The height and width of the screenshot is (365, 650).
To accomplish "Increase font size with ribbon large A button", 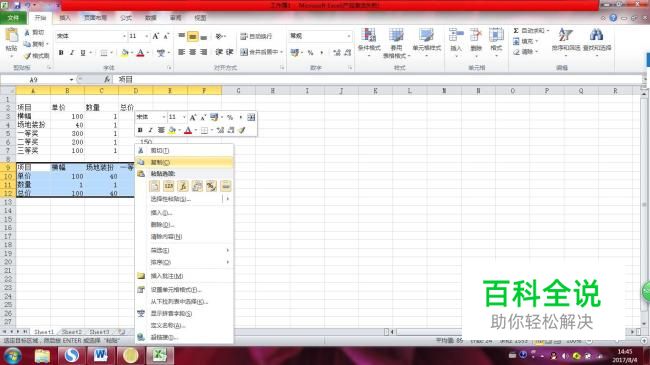I will click(x=156, y=36).
